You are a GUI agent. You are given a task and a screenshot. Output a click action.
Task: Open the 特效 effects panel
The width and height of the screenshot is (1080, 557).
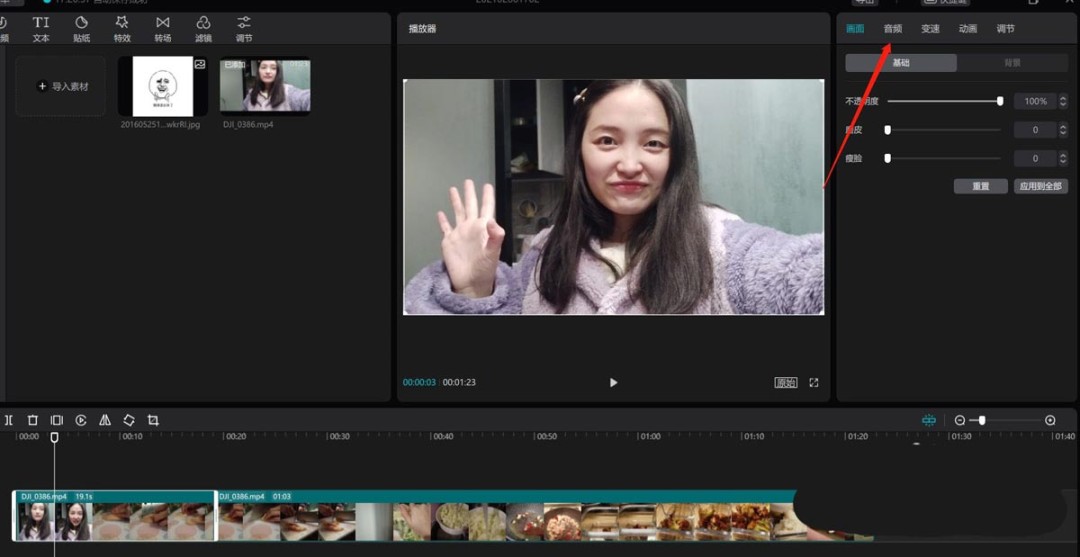122,30
